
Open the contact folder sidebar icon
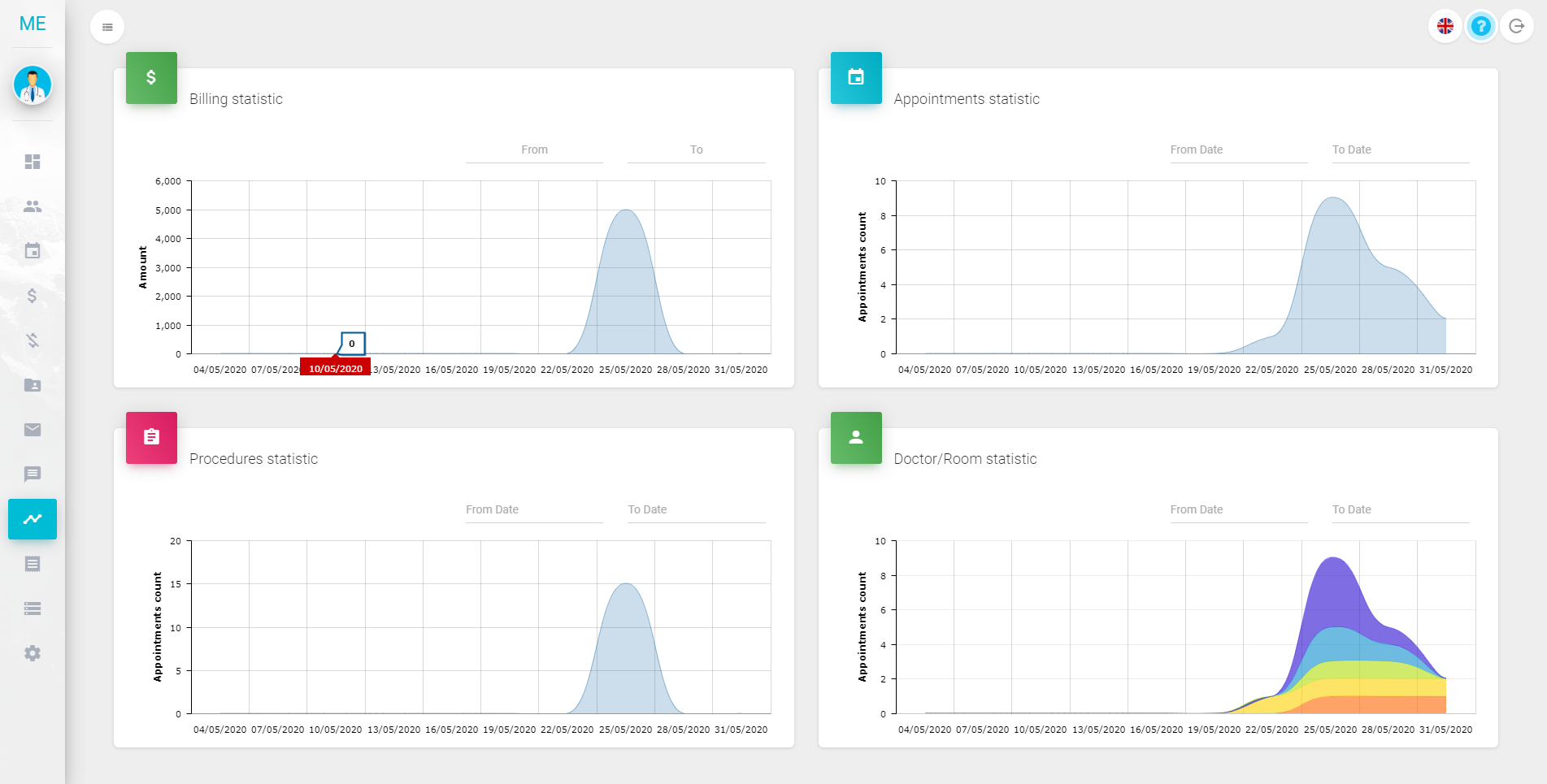pos(33,385)
